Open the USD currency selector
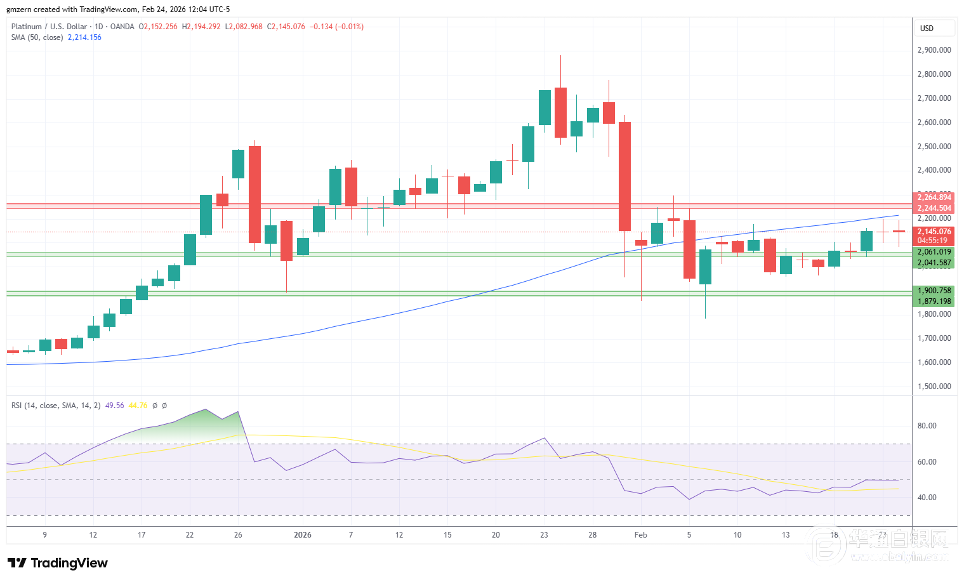964x582 pixels. pos(926,27)
